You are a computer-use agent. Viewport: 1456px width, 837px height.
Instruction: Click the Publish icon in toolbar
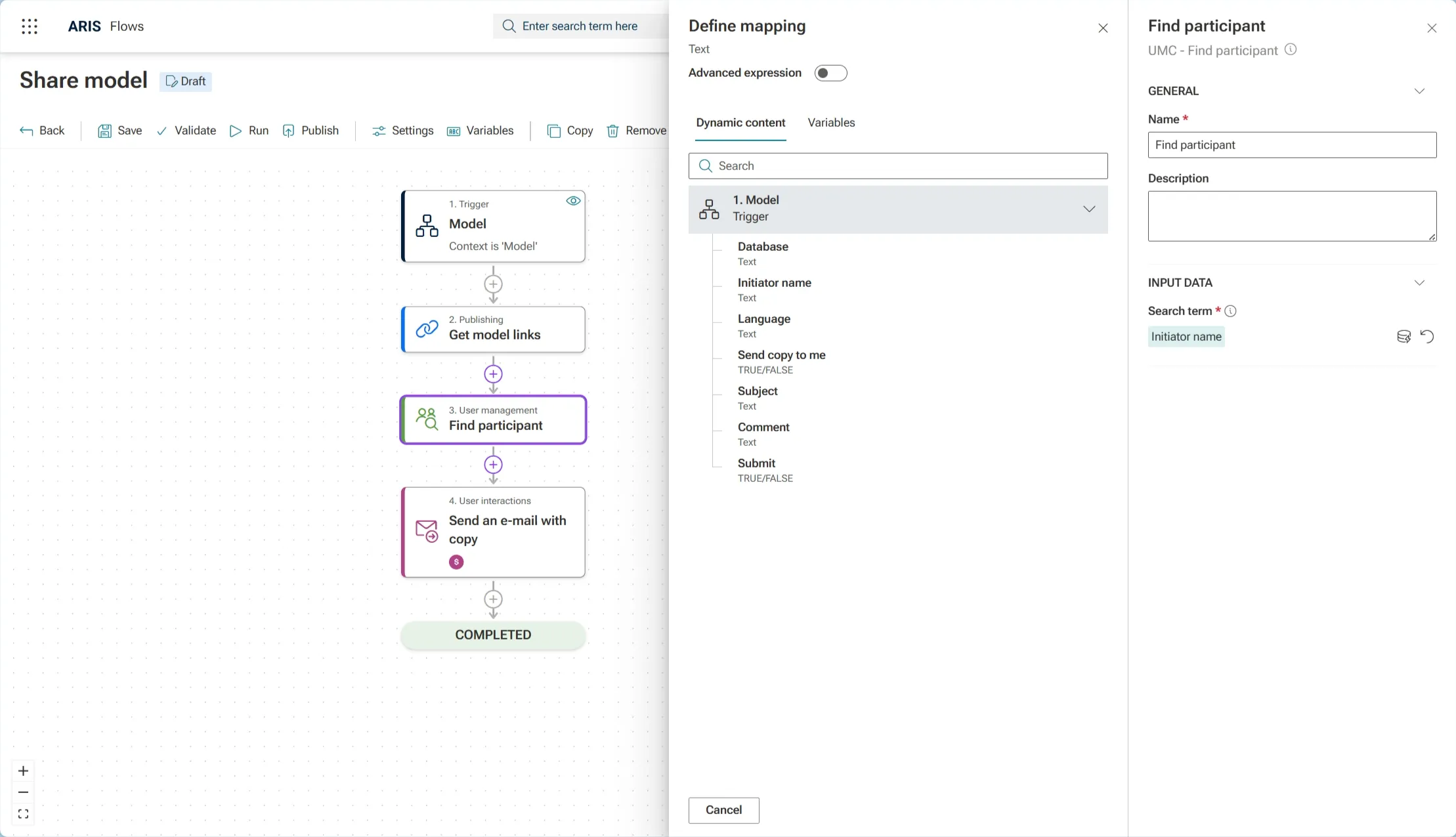(288, 131)
